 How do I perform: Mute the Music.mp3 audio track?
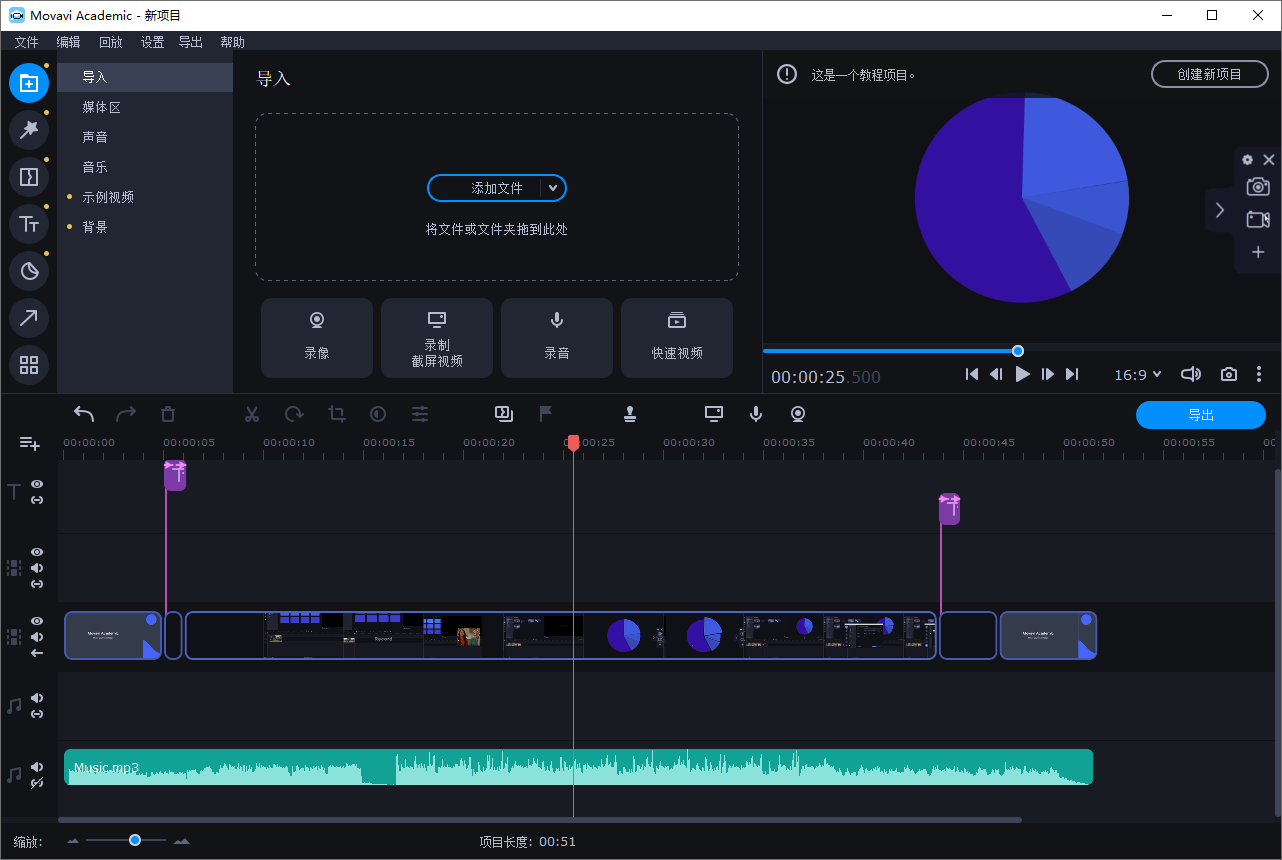[37, 767]
